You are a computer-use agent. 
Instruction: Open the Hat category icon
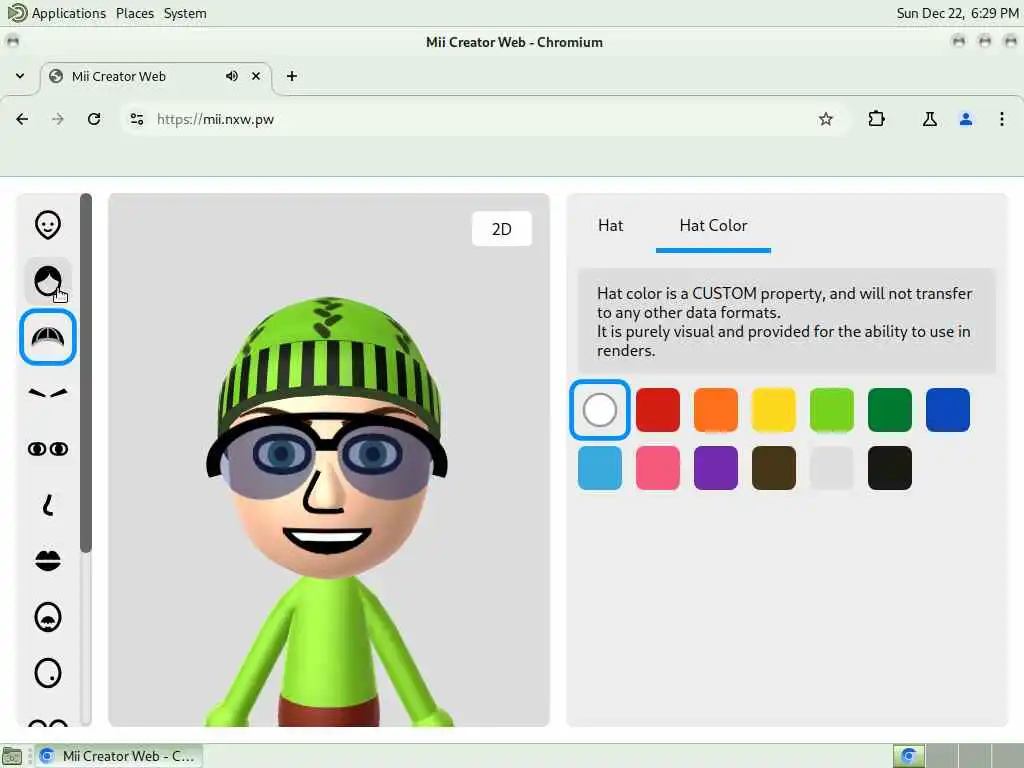[48, 337]
